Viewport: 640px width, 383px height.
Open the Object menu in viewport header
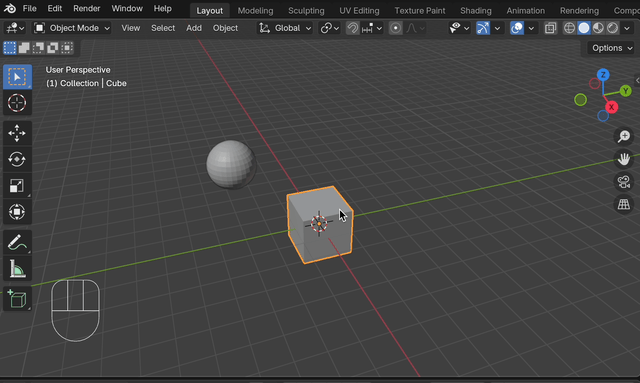tap(225, 28)
